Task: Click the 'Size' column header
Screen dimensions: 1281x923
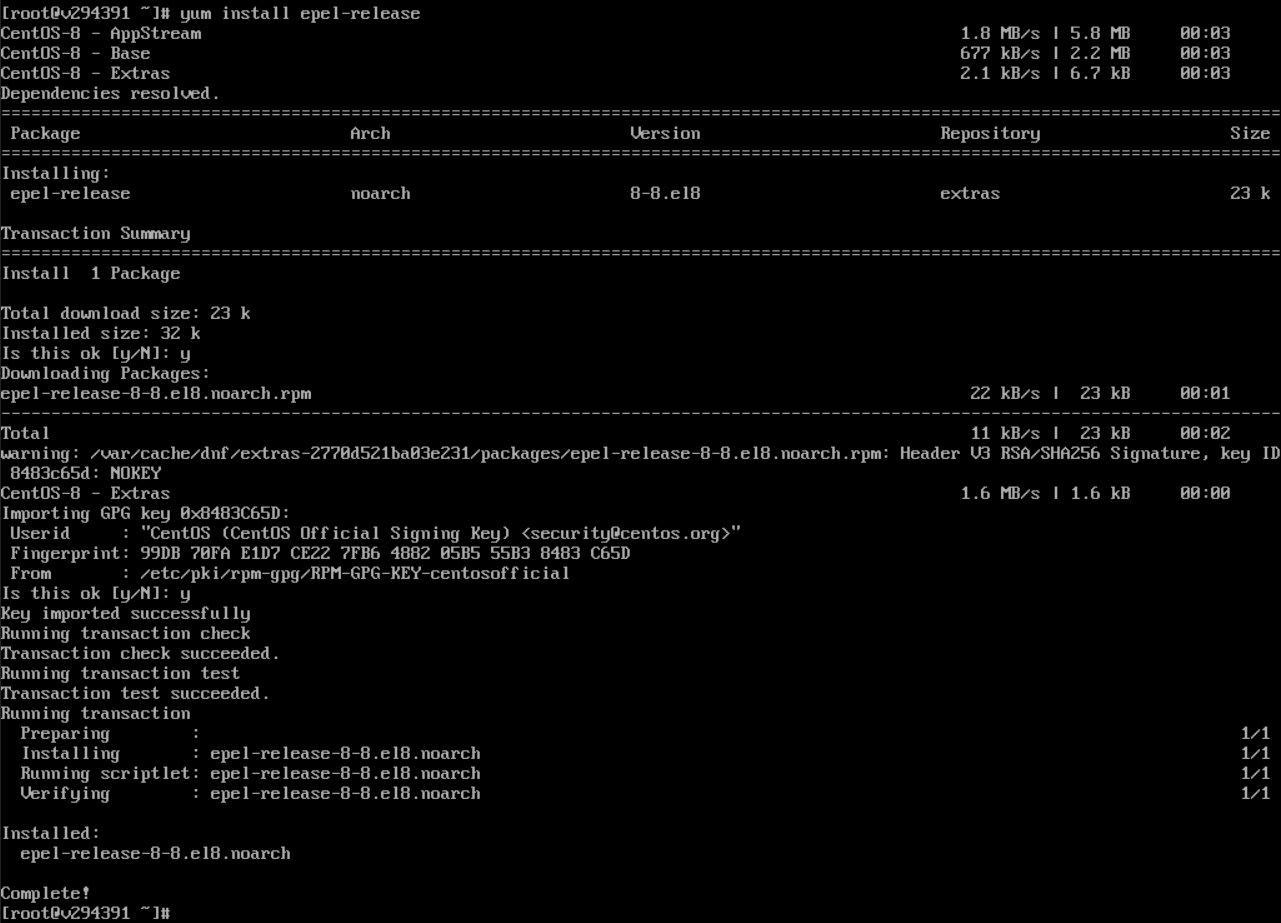Action: click(x=1250, y=133)
